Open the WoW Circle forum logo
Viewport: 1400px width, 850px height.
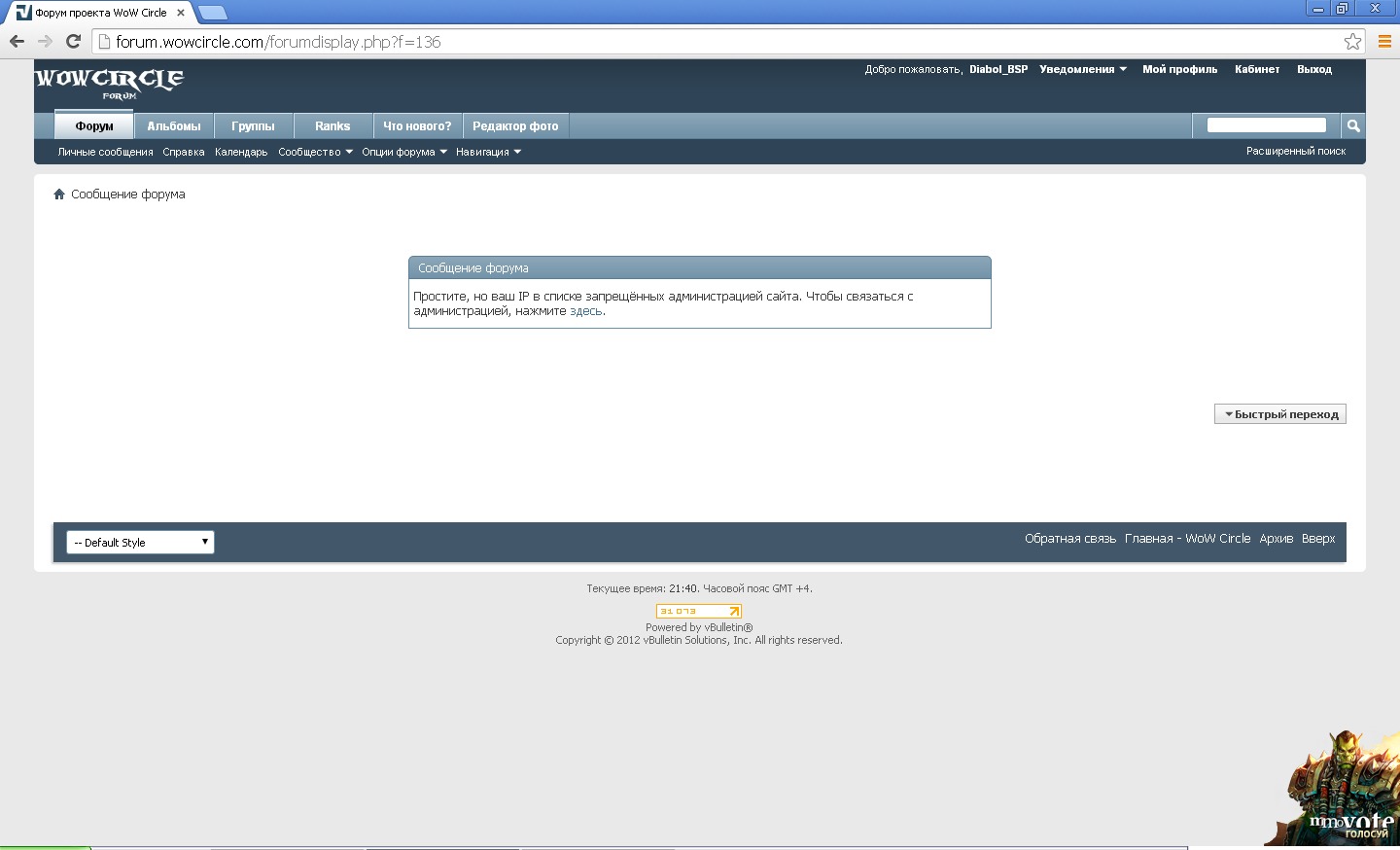click(109, 83)
